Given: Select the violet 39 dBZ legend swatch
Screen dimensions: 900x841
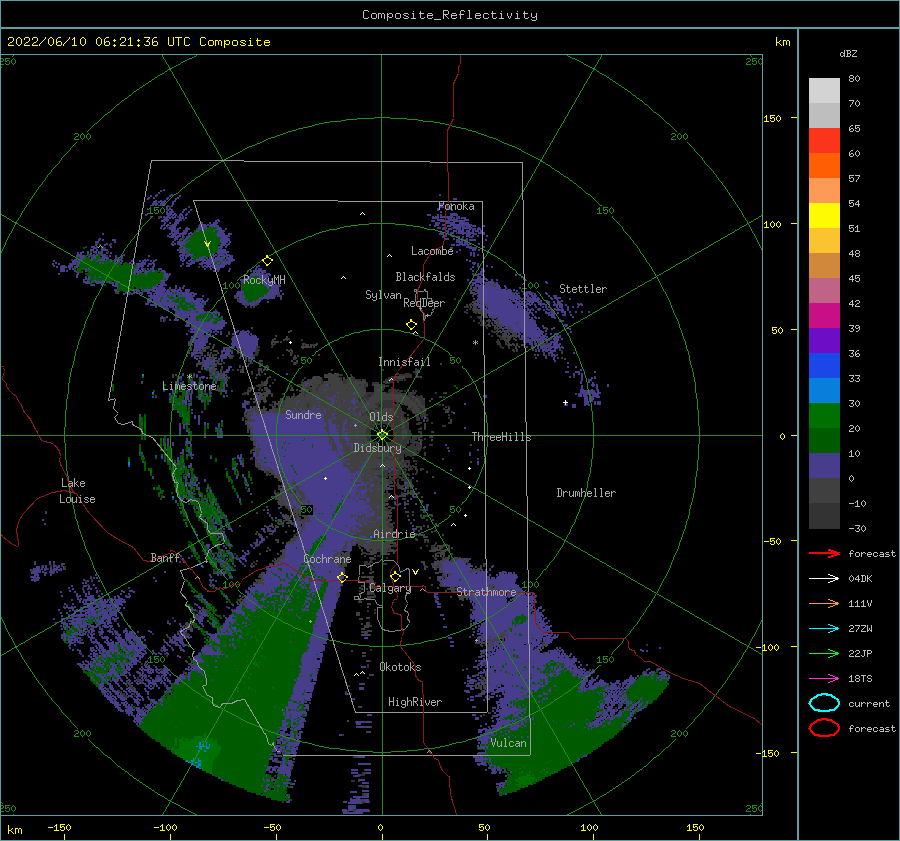Looking at the screenshot, I should [x=824, y=341].
